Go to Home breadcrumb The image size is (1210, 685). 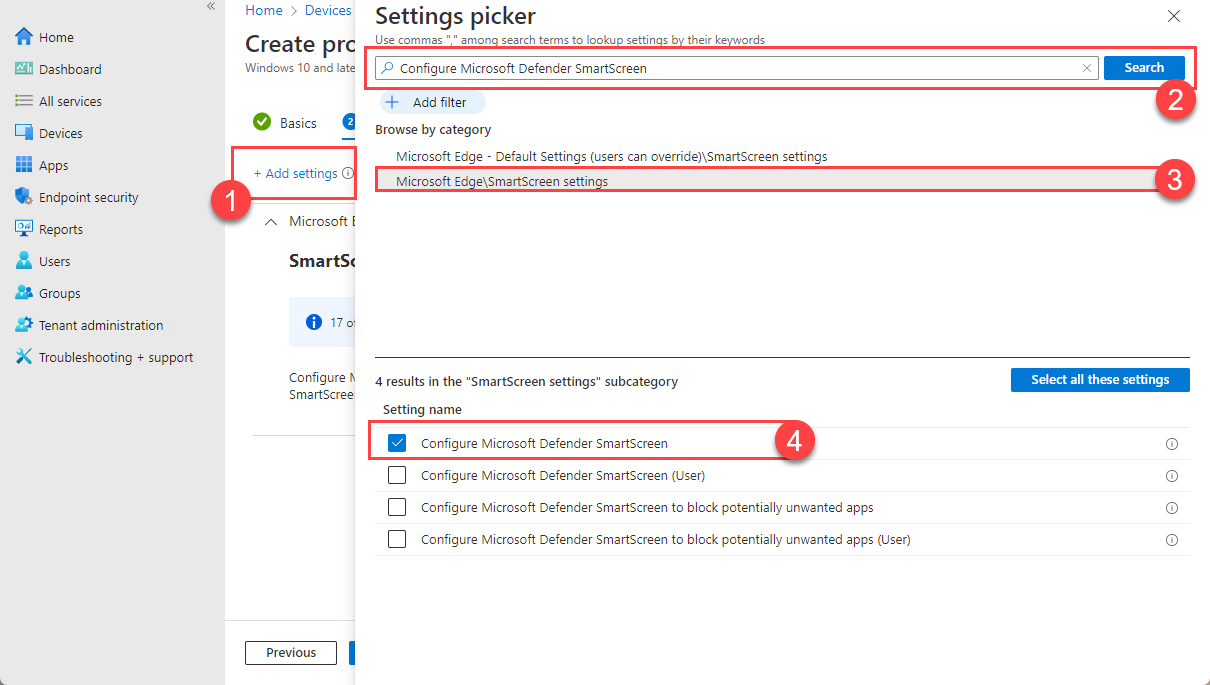click(x=264, y=10)
